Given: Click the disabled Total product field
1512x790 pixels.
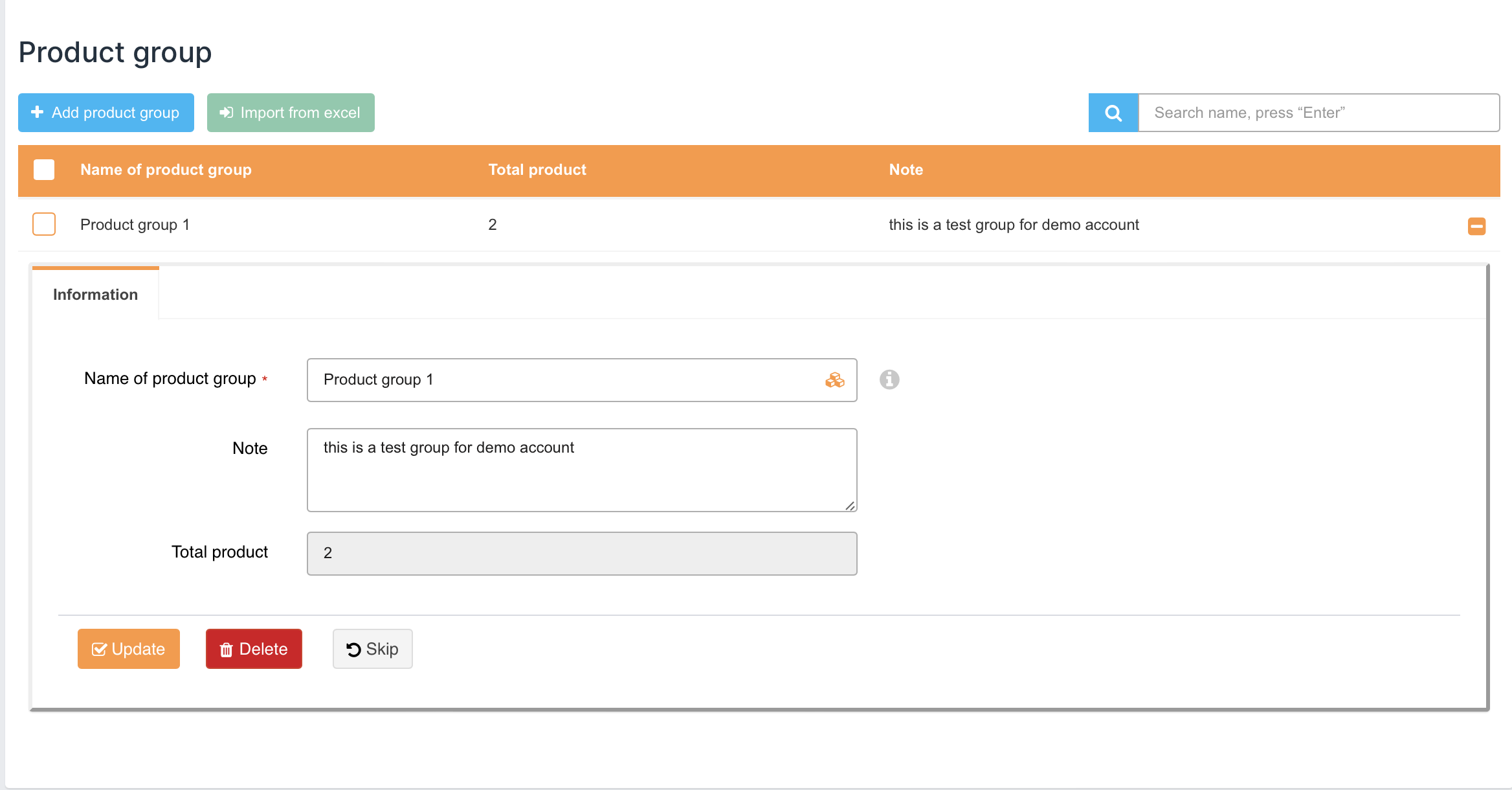Looking at the screenshot, I should click(581, 554).
